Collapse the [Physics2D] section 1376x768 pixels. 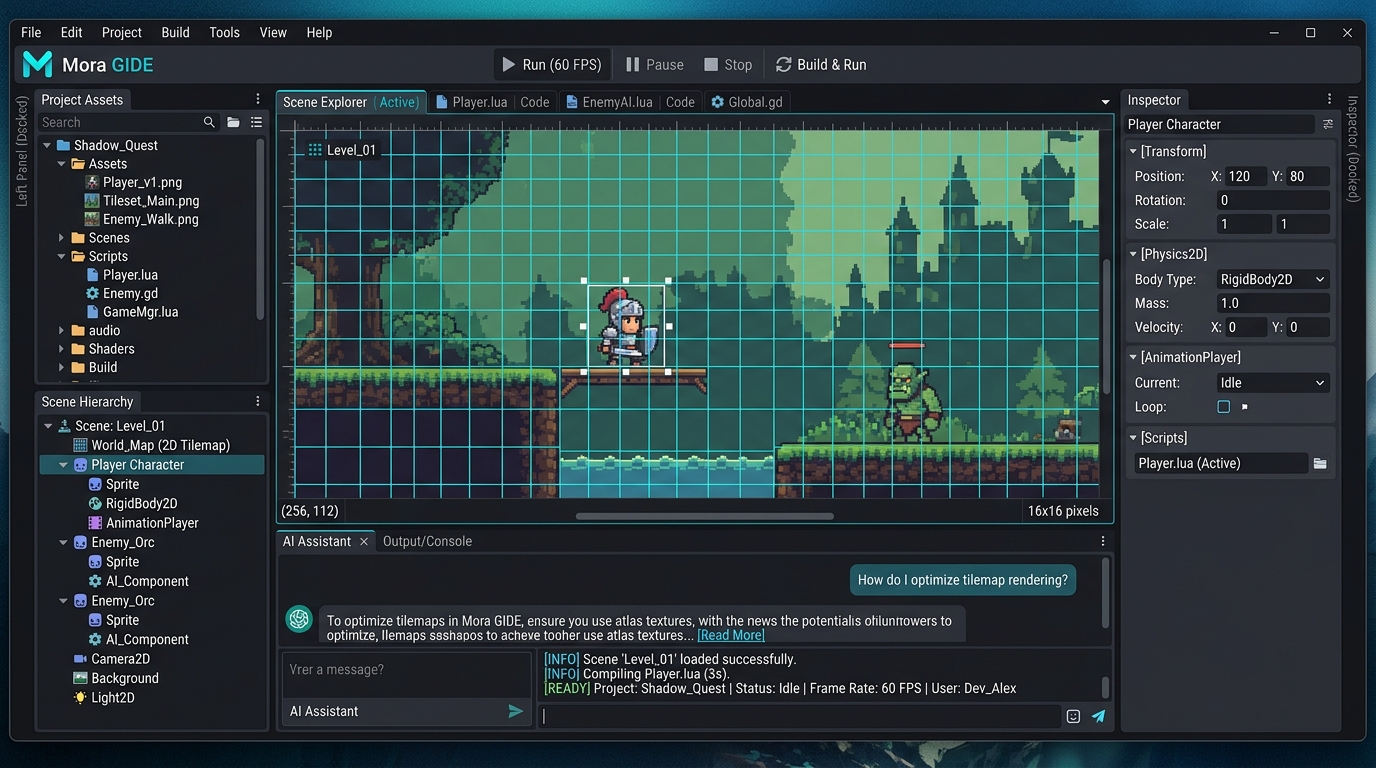pos(1133,254)
